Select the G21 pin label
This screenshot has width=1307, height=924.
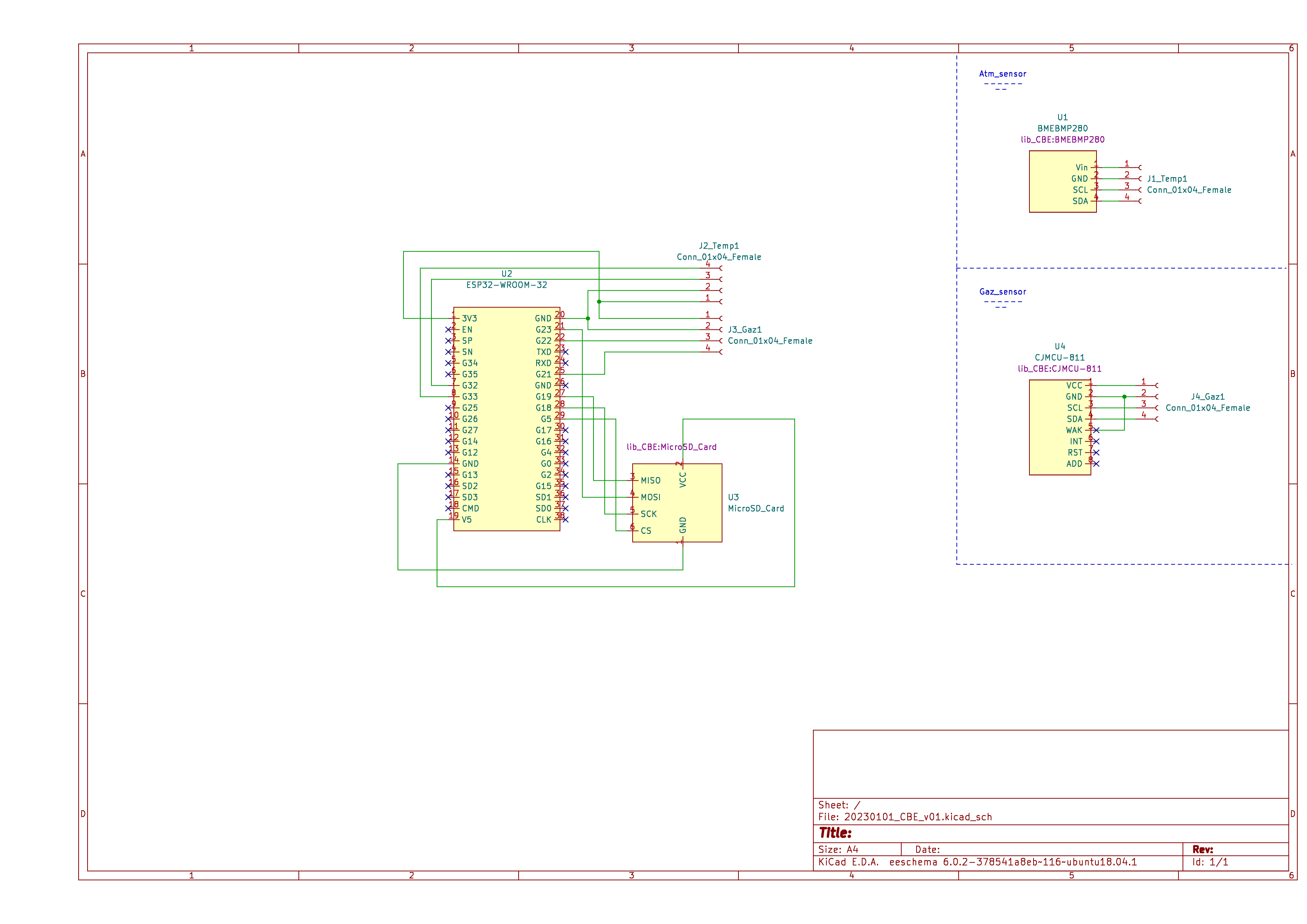543,374
